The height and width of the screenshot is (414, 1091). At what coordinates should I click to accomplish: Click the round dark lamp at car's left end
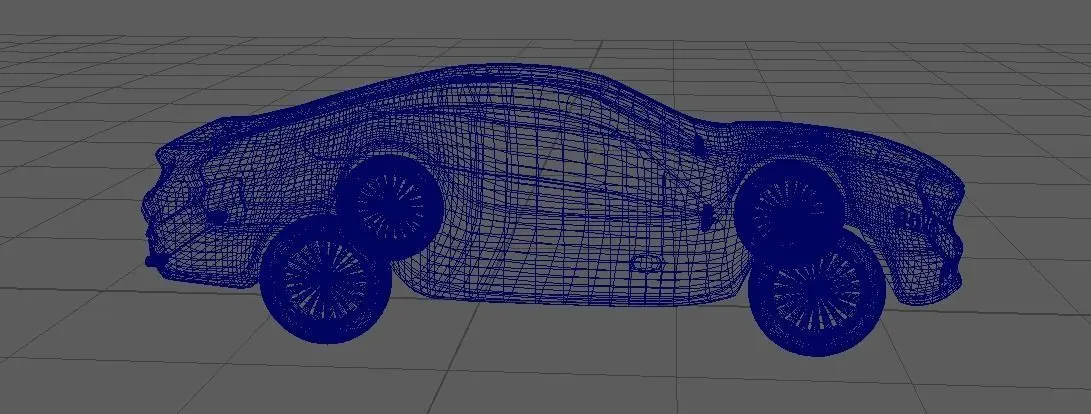(x=217, y=217)
